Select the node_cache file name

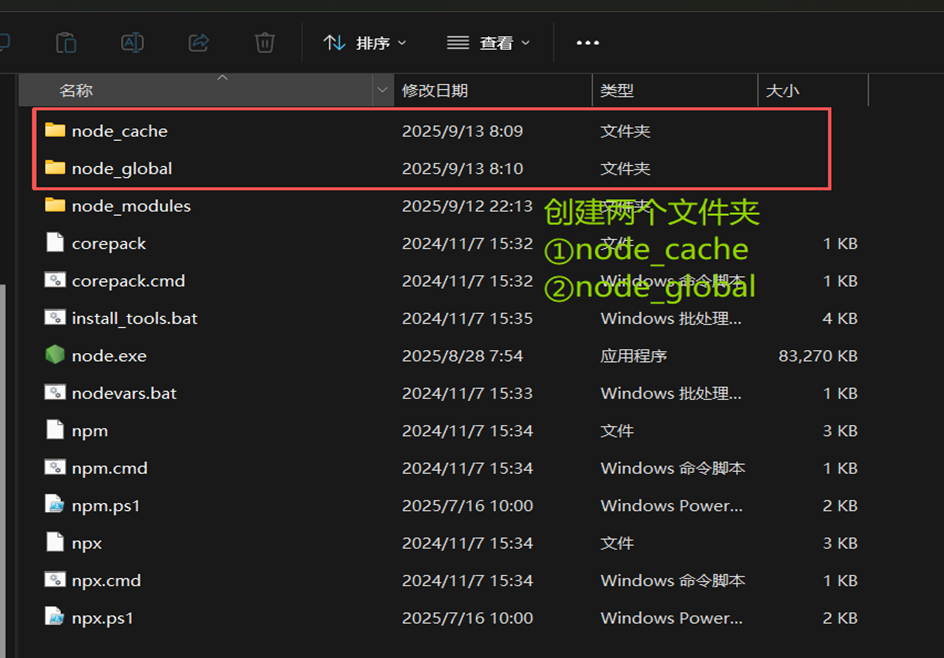(x=119, y=131)
